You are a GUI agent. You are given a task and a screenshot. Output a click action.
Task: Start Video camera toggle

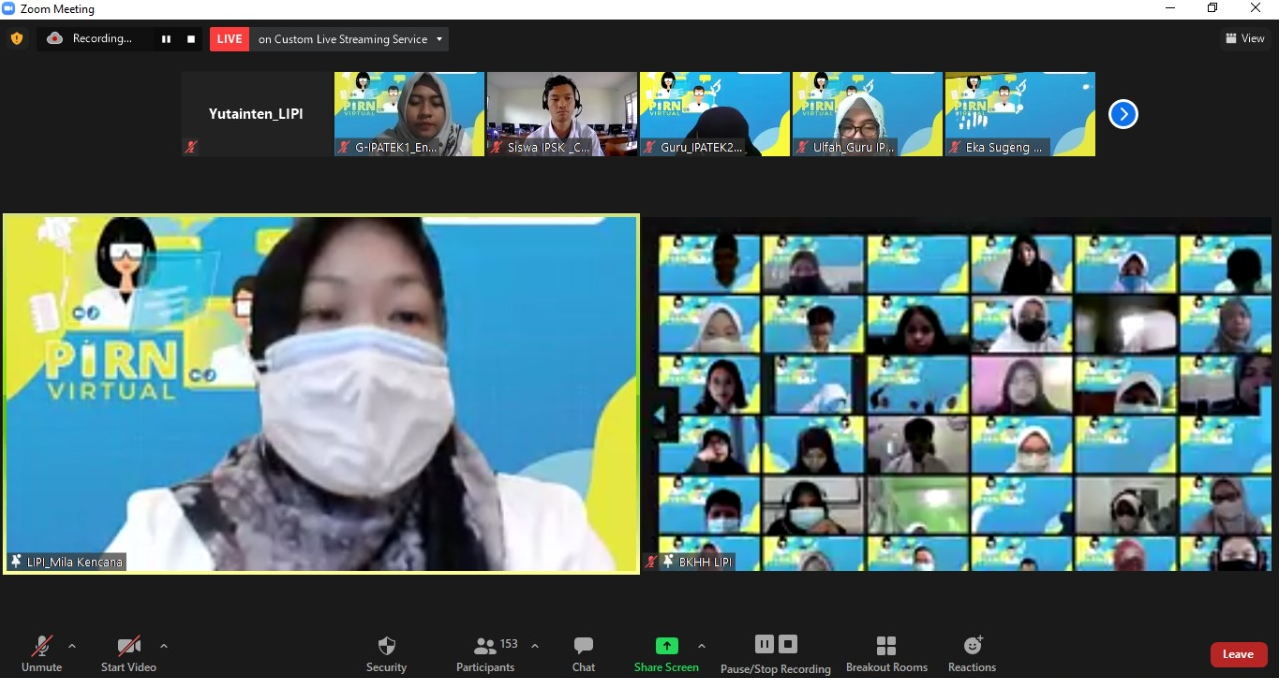click(128, 653)
